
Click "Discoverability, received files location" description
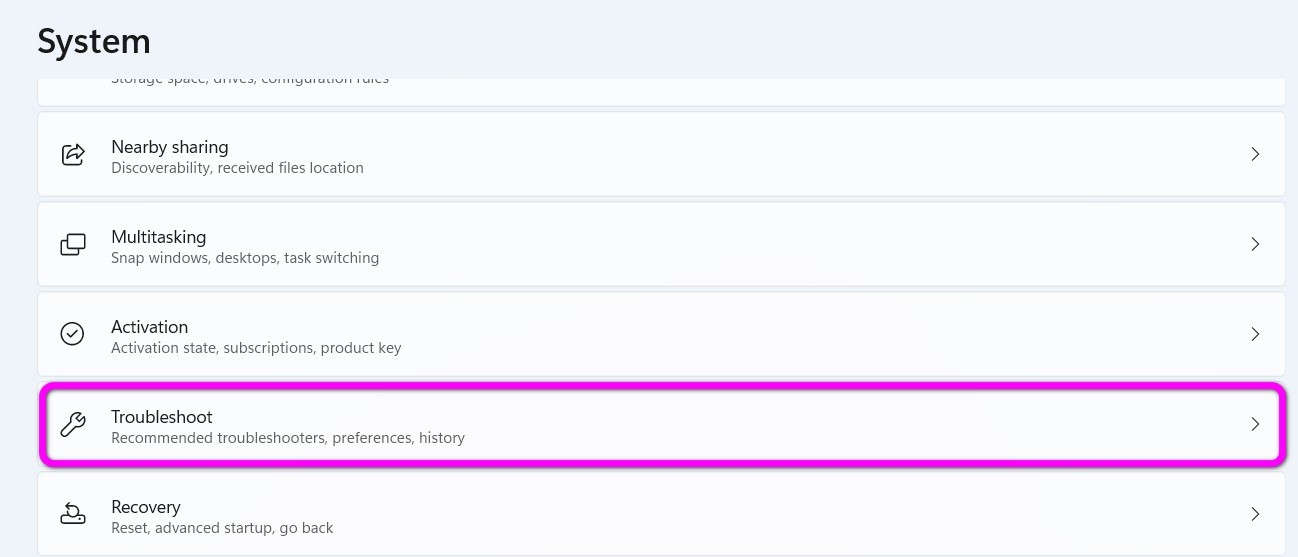[237, 168]
